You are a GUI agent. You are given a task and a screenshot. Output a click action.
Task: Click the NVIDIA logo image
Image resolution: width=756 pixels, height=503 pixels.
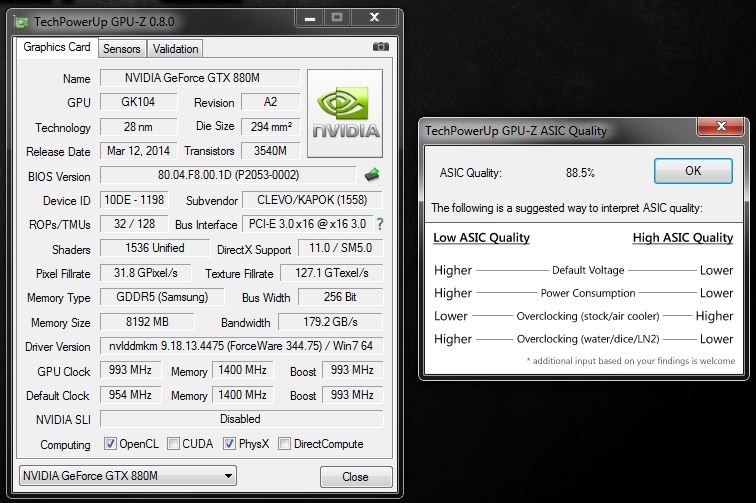tap(345, 113)
